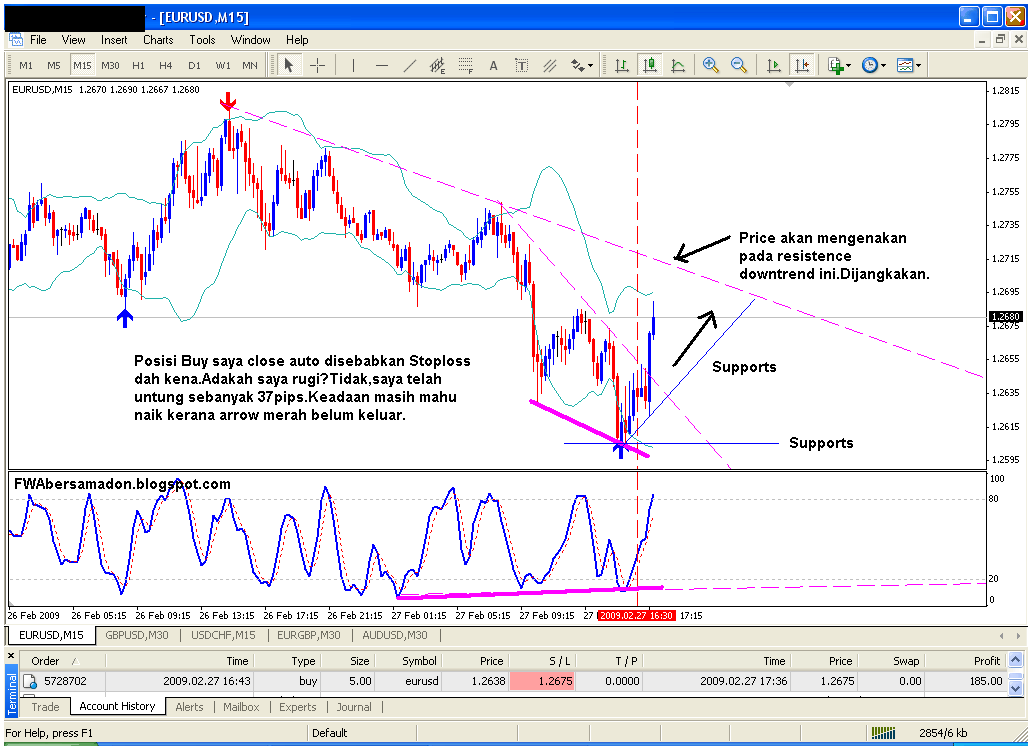The width and height of the screenshot is (1032, 746).
Task: Sort history by Order column
Action: coord(63,660)
